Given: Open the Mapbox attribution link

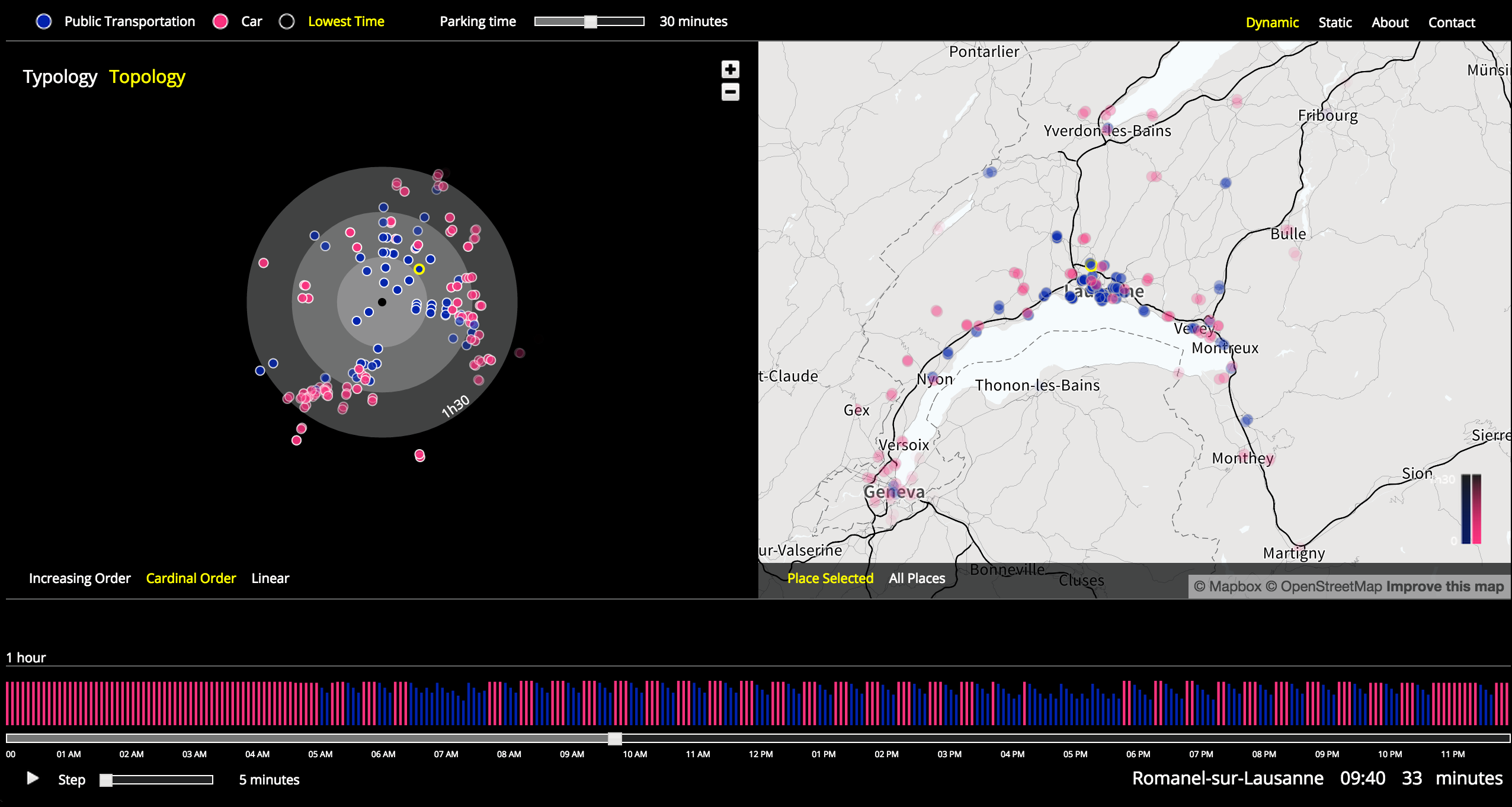Looking at the screenshot, I should tap(1228, 587).
